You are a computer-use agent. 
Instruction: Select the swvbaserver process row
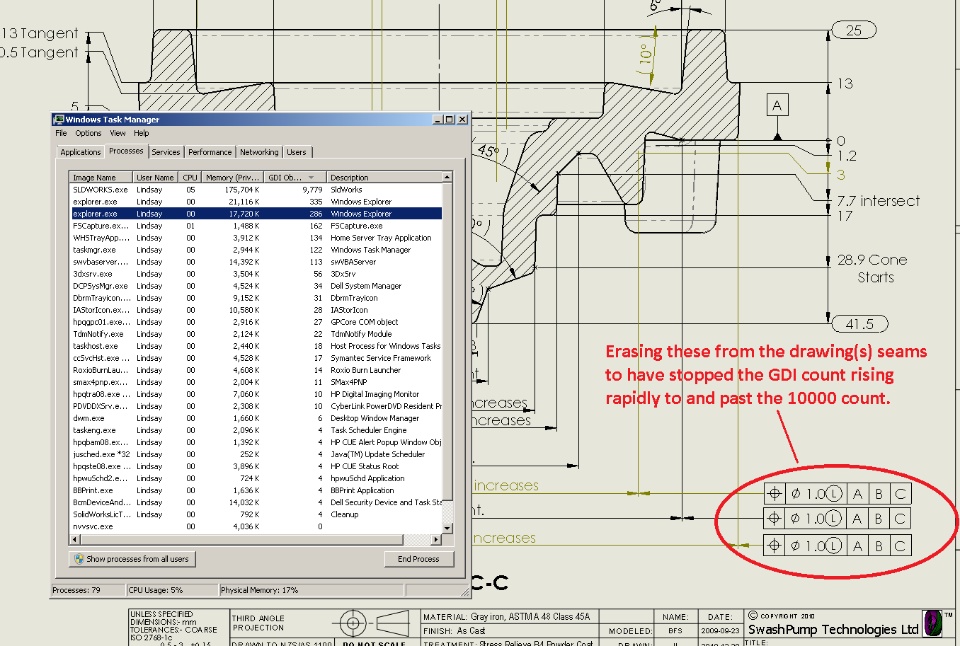pyautogui.click(x=255, y=262)
